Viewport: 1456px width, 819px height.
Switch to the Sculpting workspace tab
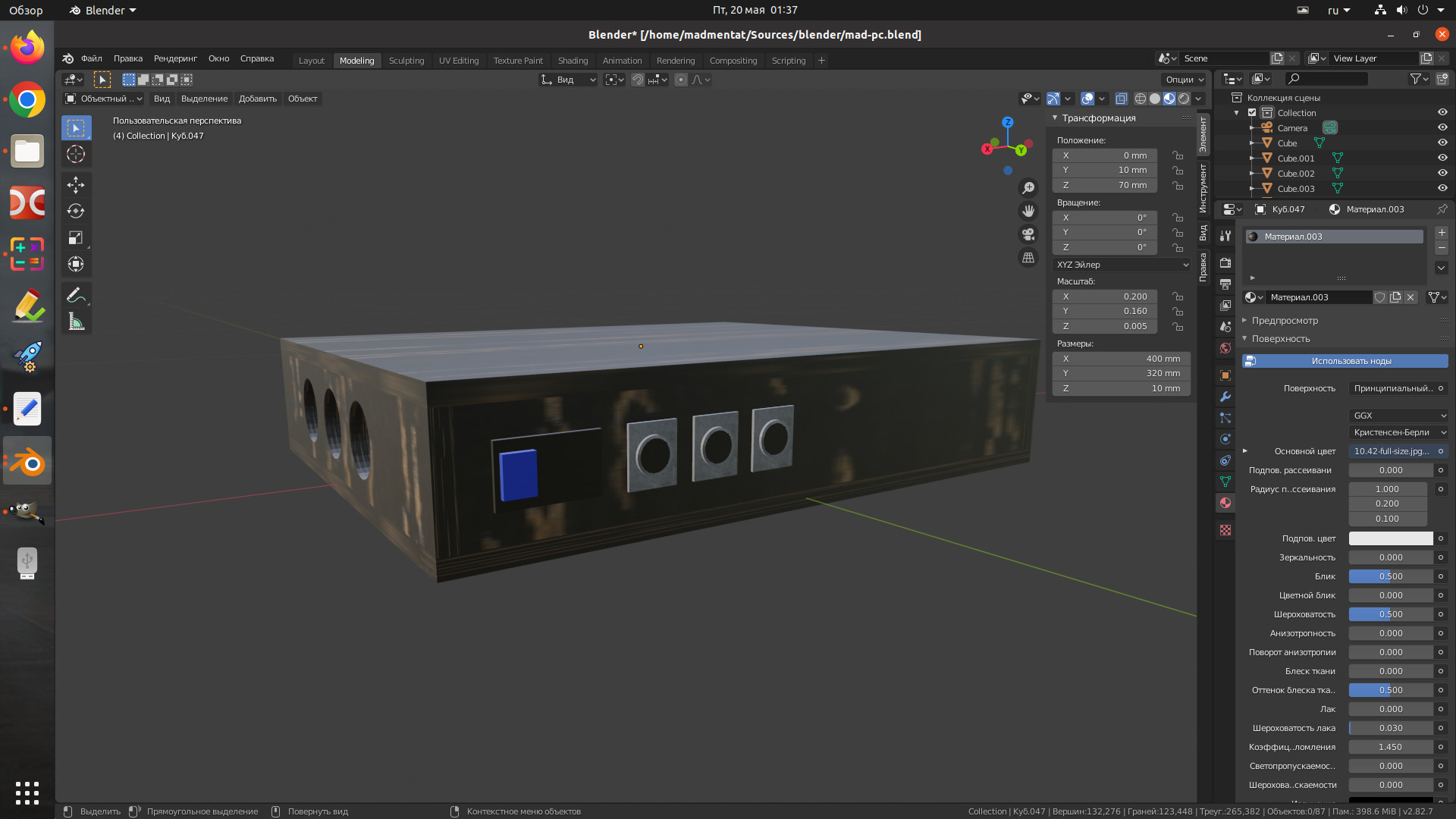(x=406, y=61)
